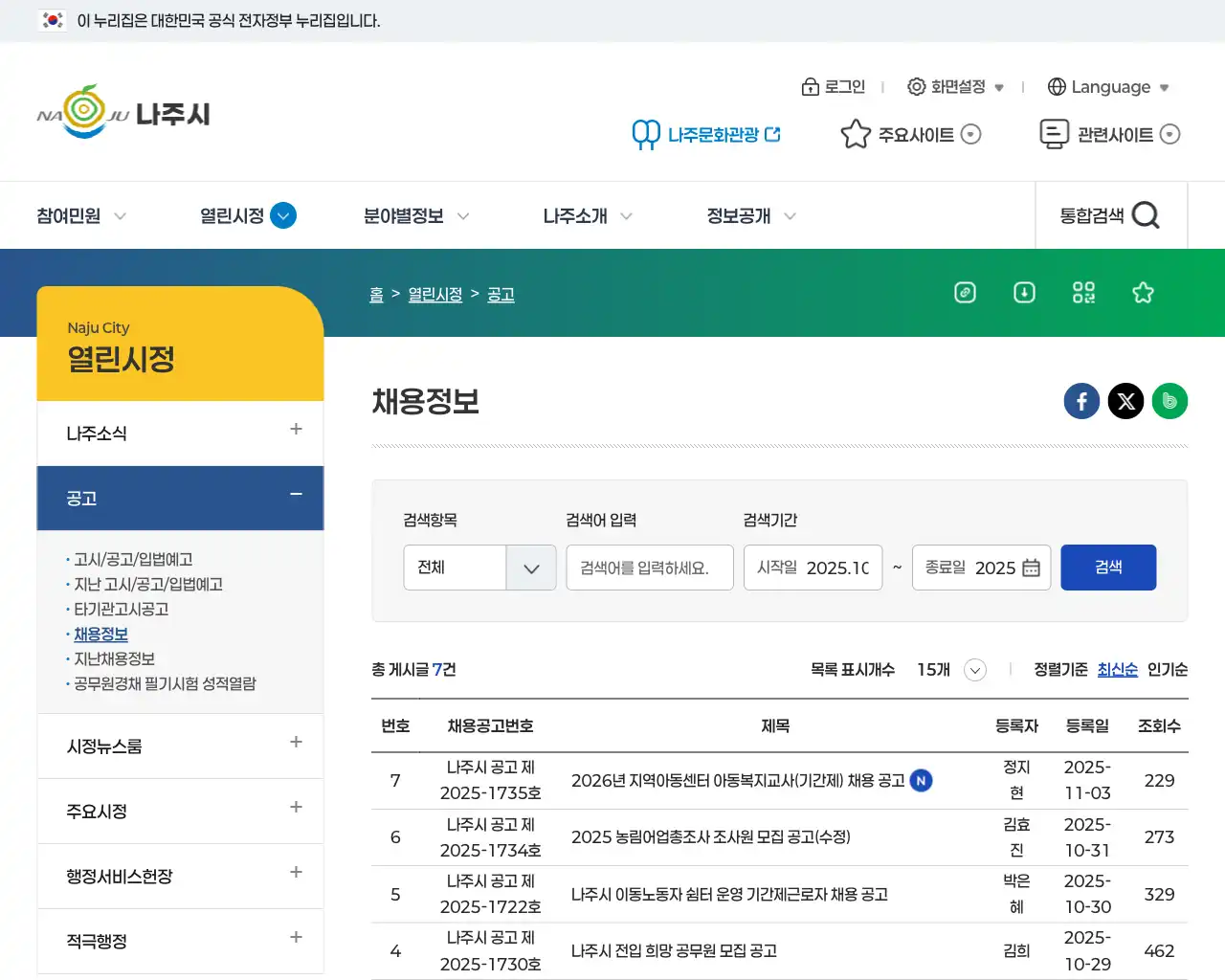Click the Naju City logo
Viewport: 1225px width, 980px height.
122,112
